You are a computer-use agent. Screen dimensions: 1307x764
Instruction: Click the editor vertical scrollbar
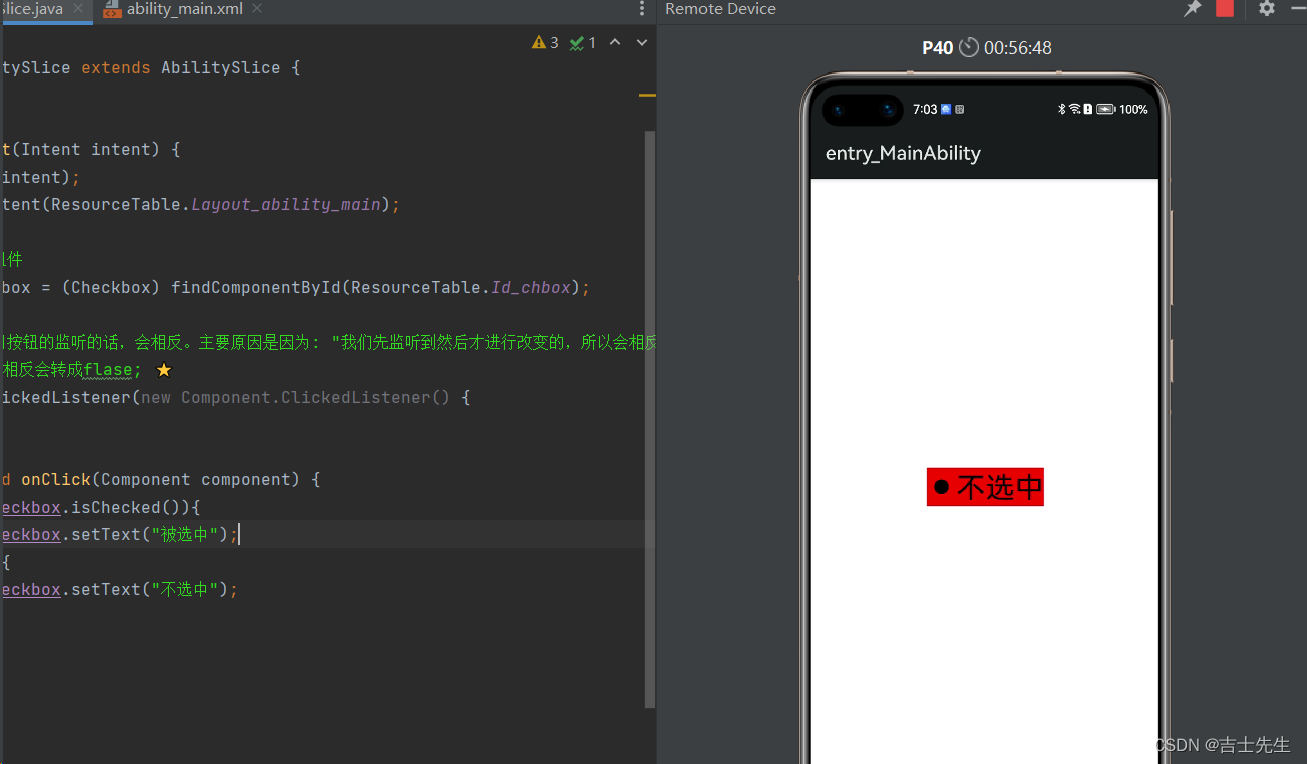pyautogui.click(x=650, y=418)
